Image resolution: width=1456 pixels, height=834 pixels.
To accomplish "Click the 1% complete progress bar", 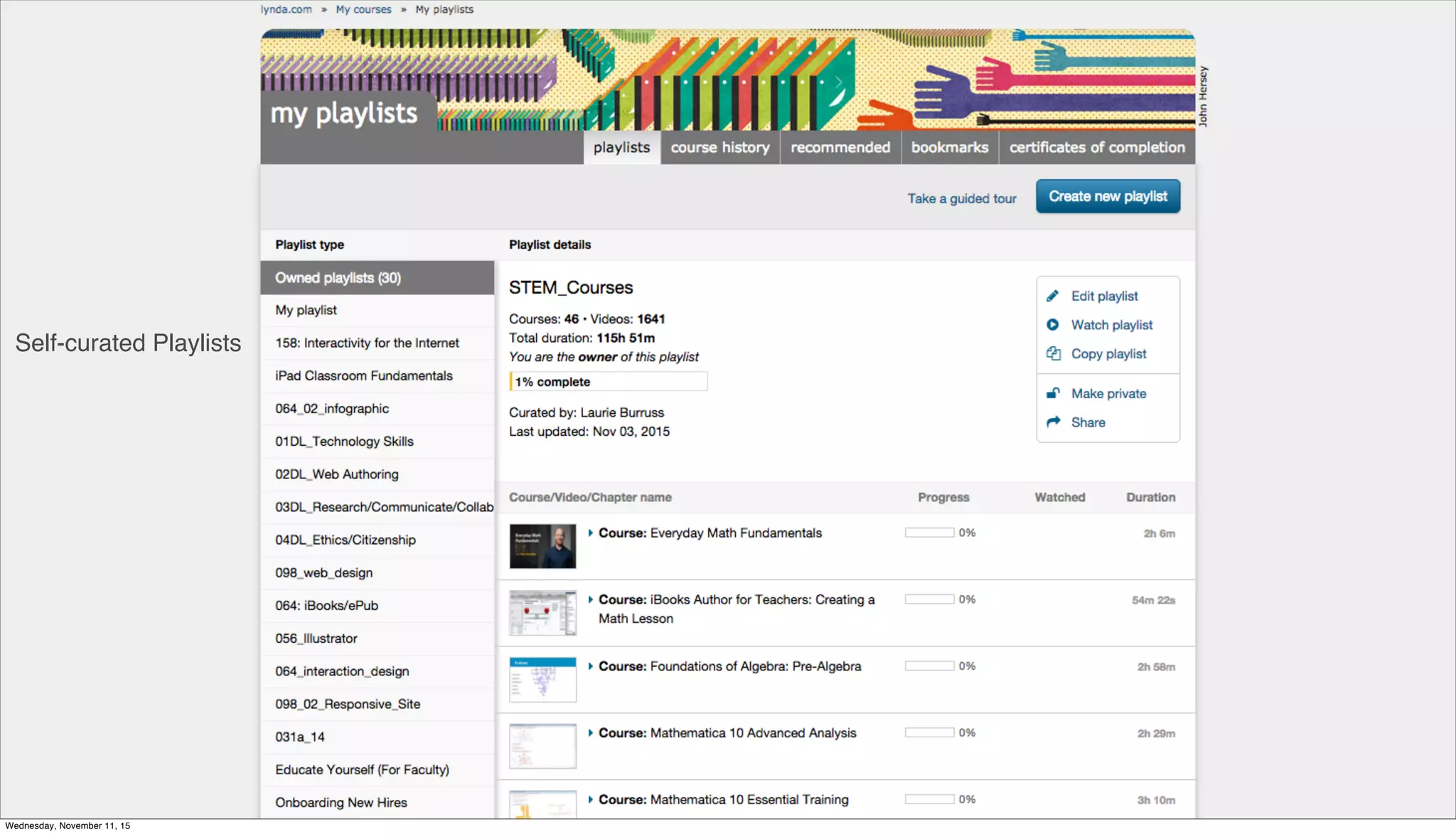I will (x=608, y=382).
